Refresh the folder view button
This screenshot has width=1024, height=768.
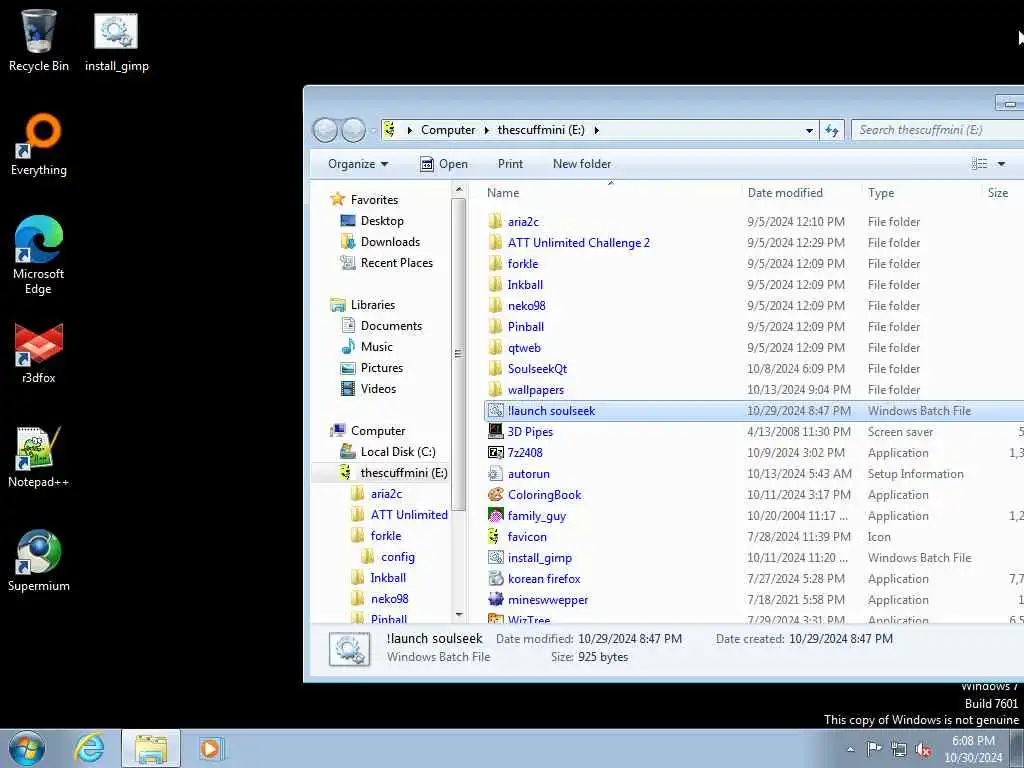coord(831,130)
